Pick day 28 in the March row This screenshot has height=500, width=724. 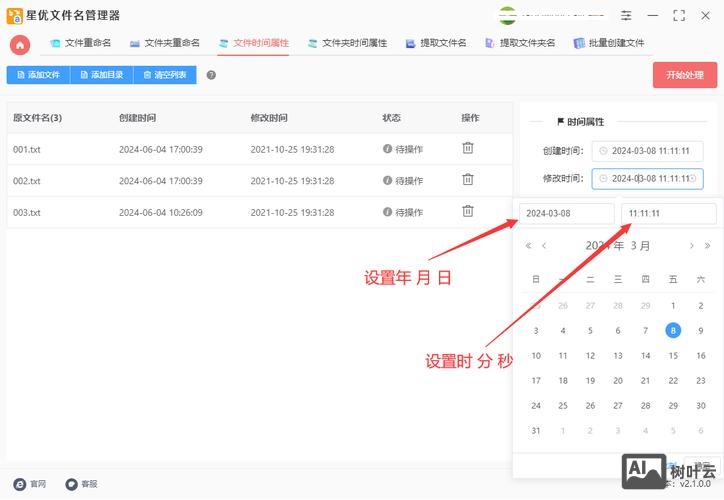pos(646,406)
